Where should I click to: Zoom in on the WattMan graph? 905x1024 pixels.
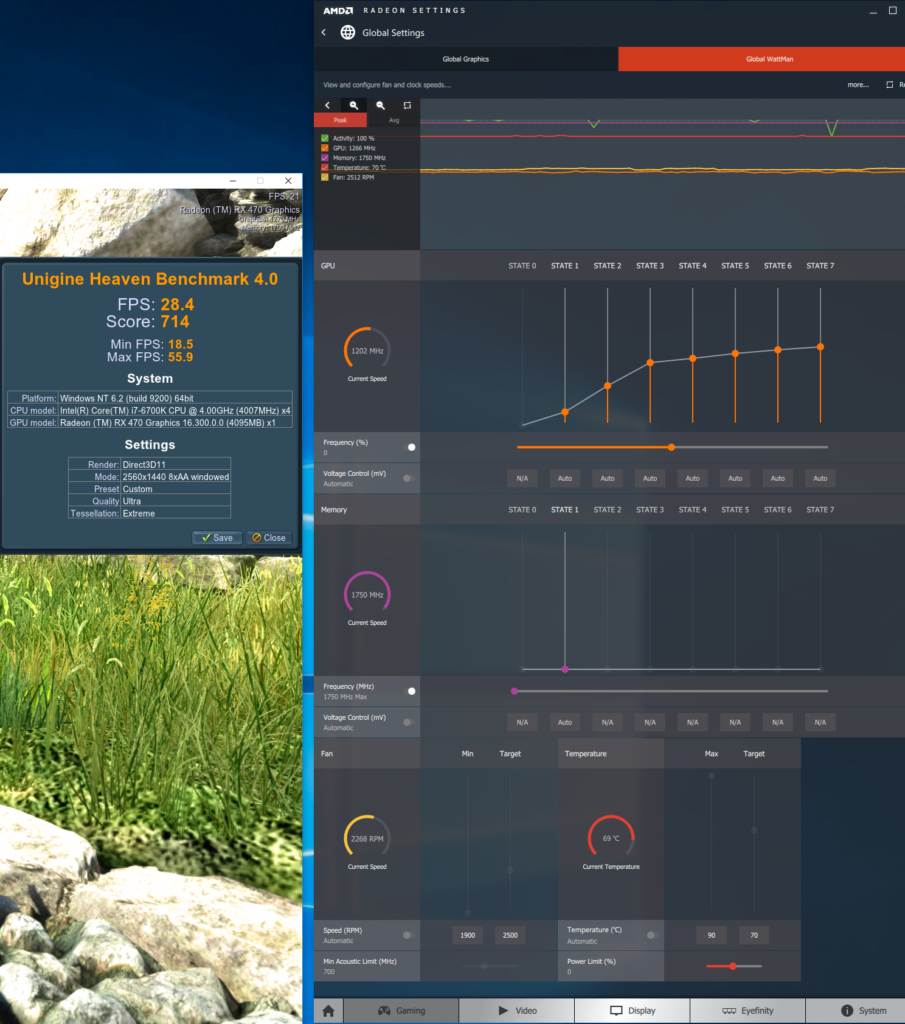point(353,105)
